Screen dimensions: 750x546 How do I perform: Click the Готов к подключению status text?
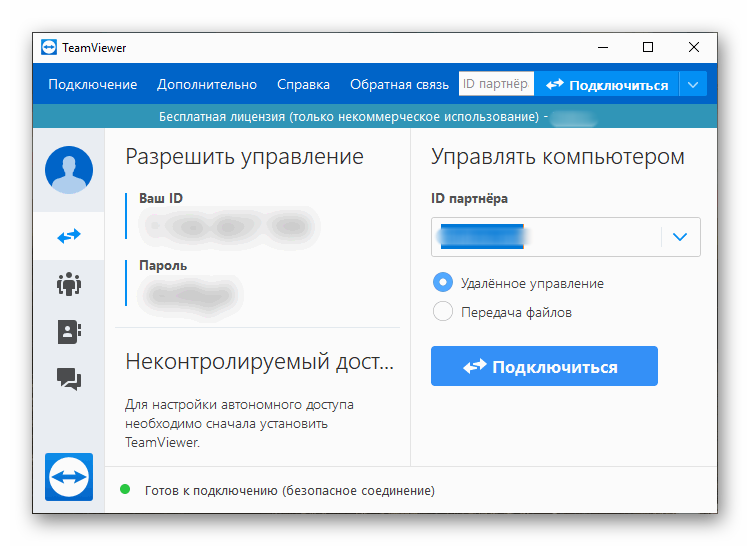[290, 491]
